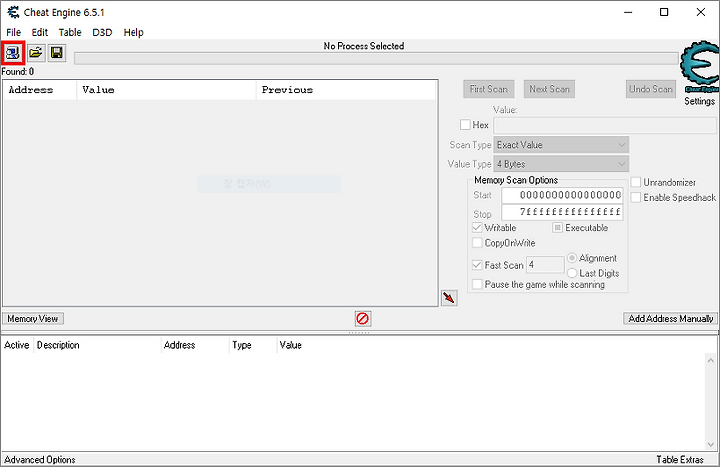Open the Table menu

[x=70, y=32]
